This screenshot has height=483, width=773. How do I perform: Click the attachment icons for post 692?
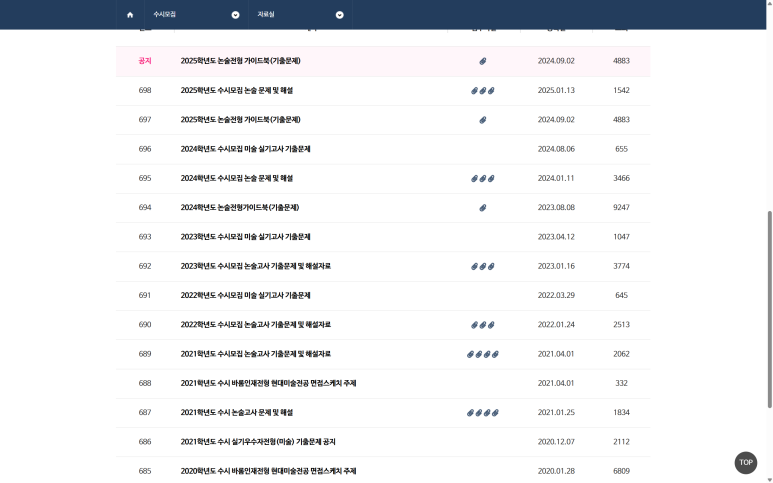tap(483, 266)
